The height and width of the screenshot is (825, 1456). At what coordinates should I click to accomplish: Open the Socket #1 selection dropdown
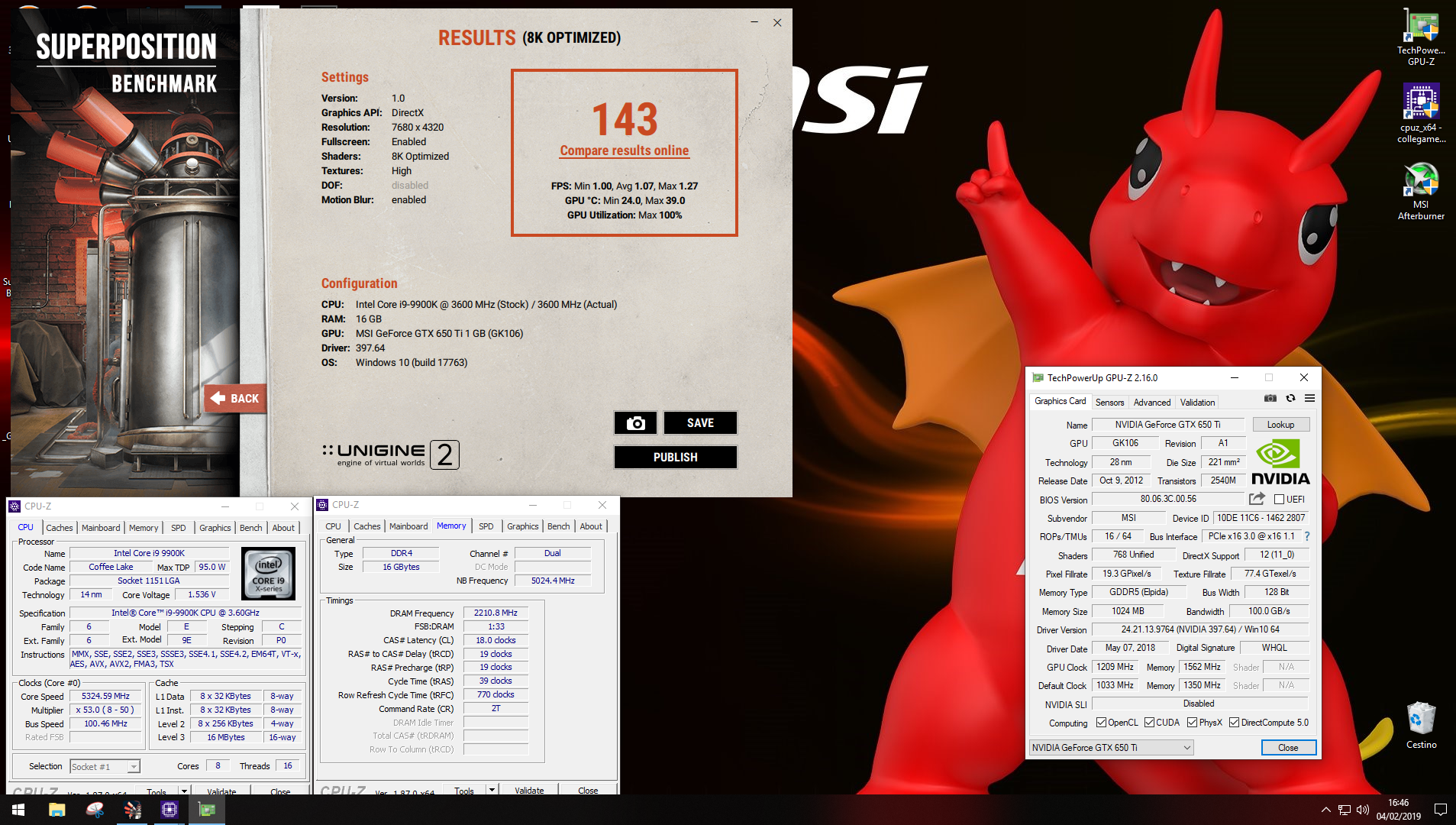(105, 766)
